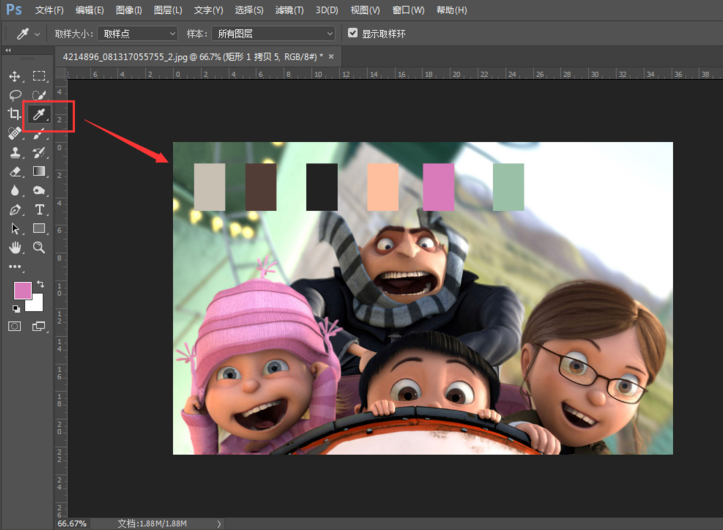Select the Eyedropper tool in the toolbox
Screen dimensions: 723x530
tap(40, 115)
